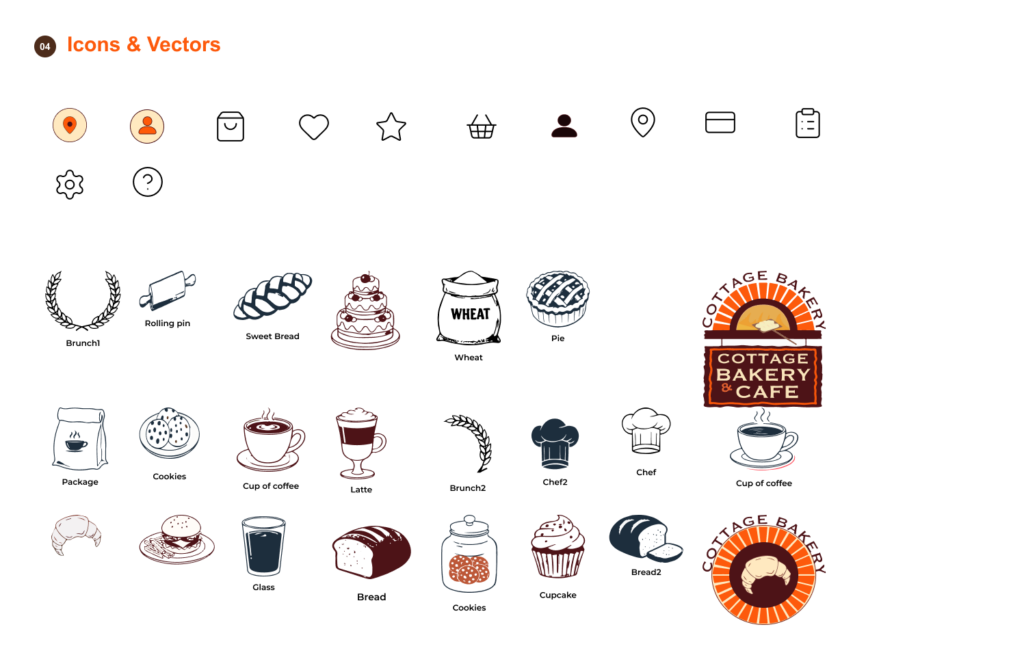Click the question mark help icon
Image resolution: width=1024 pixels, height=668 pixels.
coord(148,182)
